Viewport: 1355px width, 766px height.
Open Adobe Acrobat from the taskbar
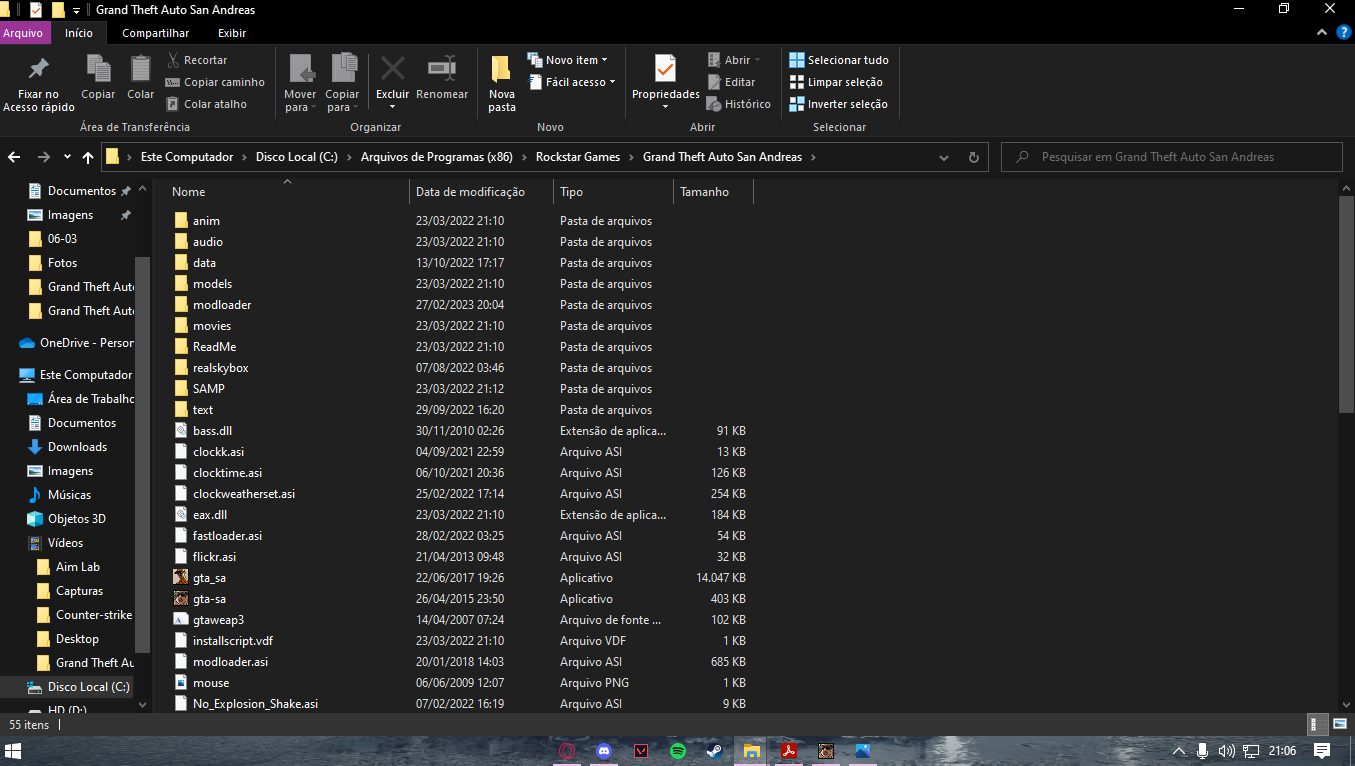coord(789,751)
